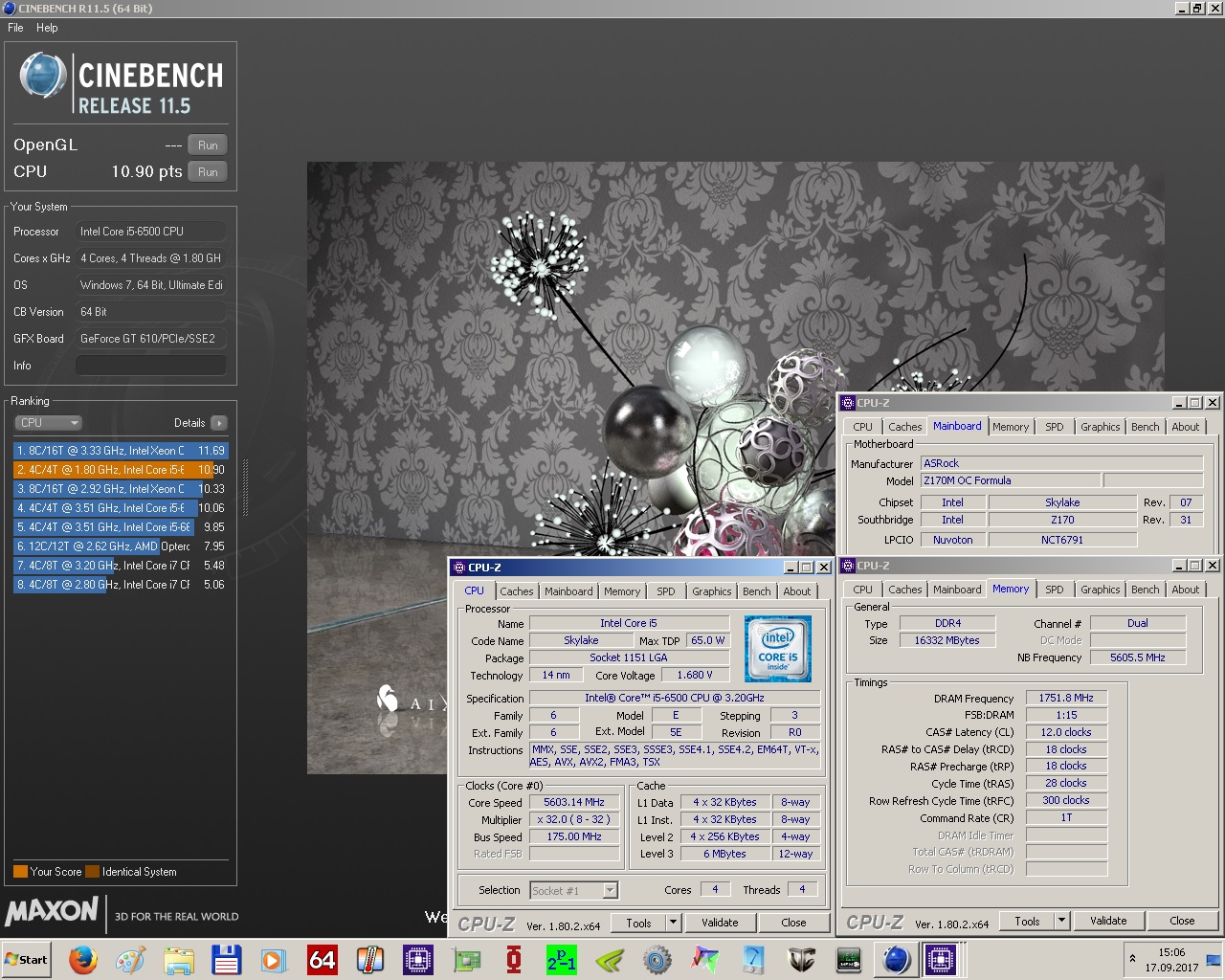Click the Details arrow button in Ranking
Screen dimensions: 1225x980
click(x=219, y=422)
